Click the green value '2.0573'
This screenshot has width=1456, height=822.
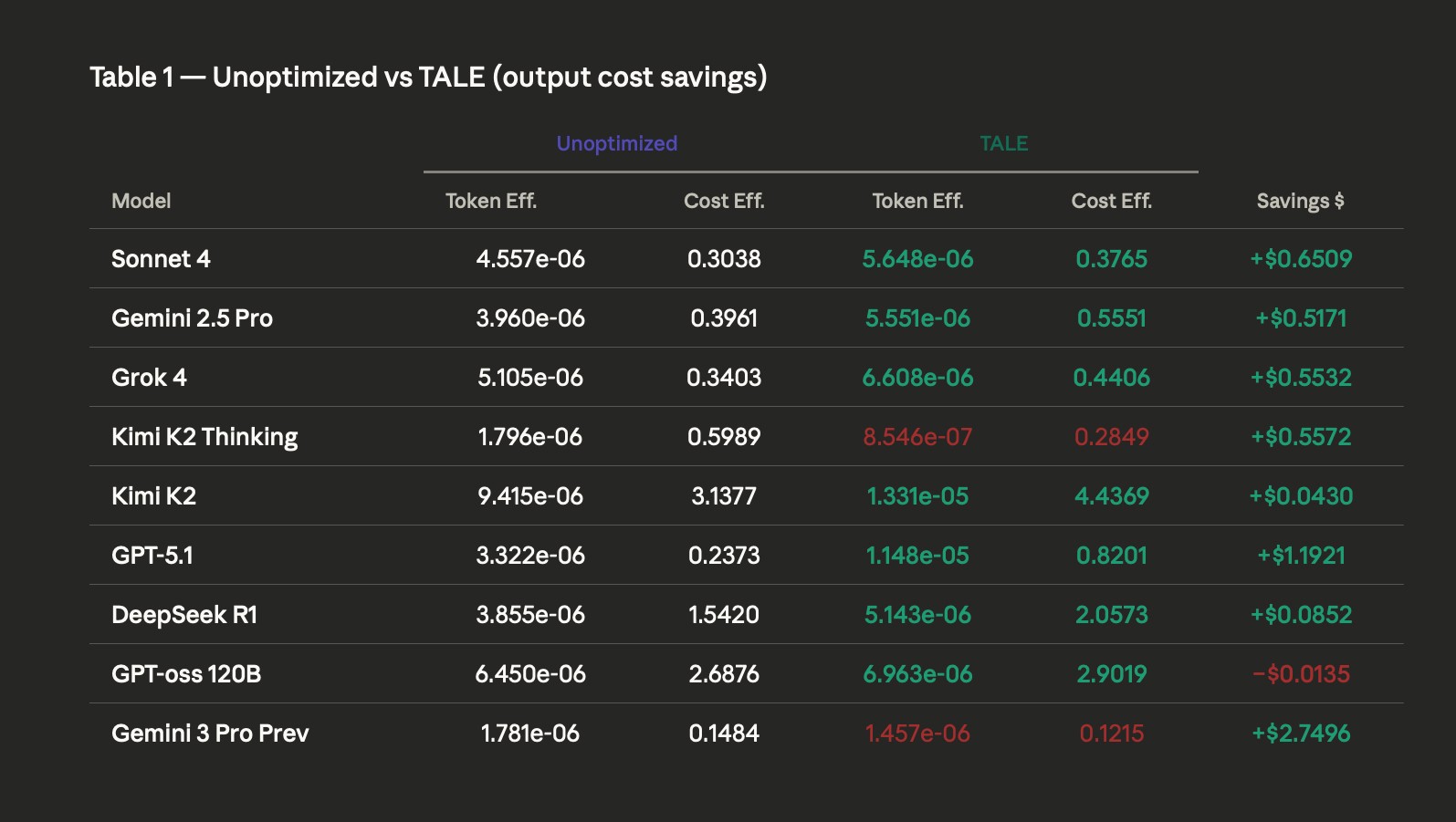pyautogui.click(x=1112, y=615)
